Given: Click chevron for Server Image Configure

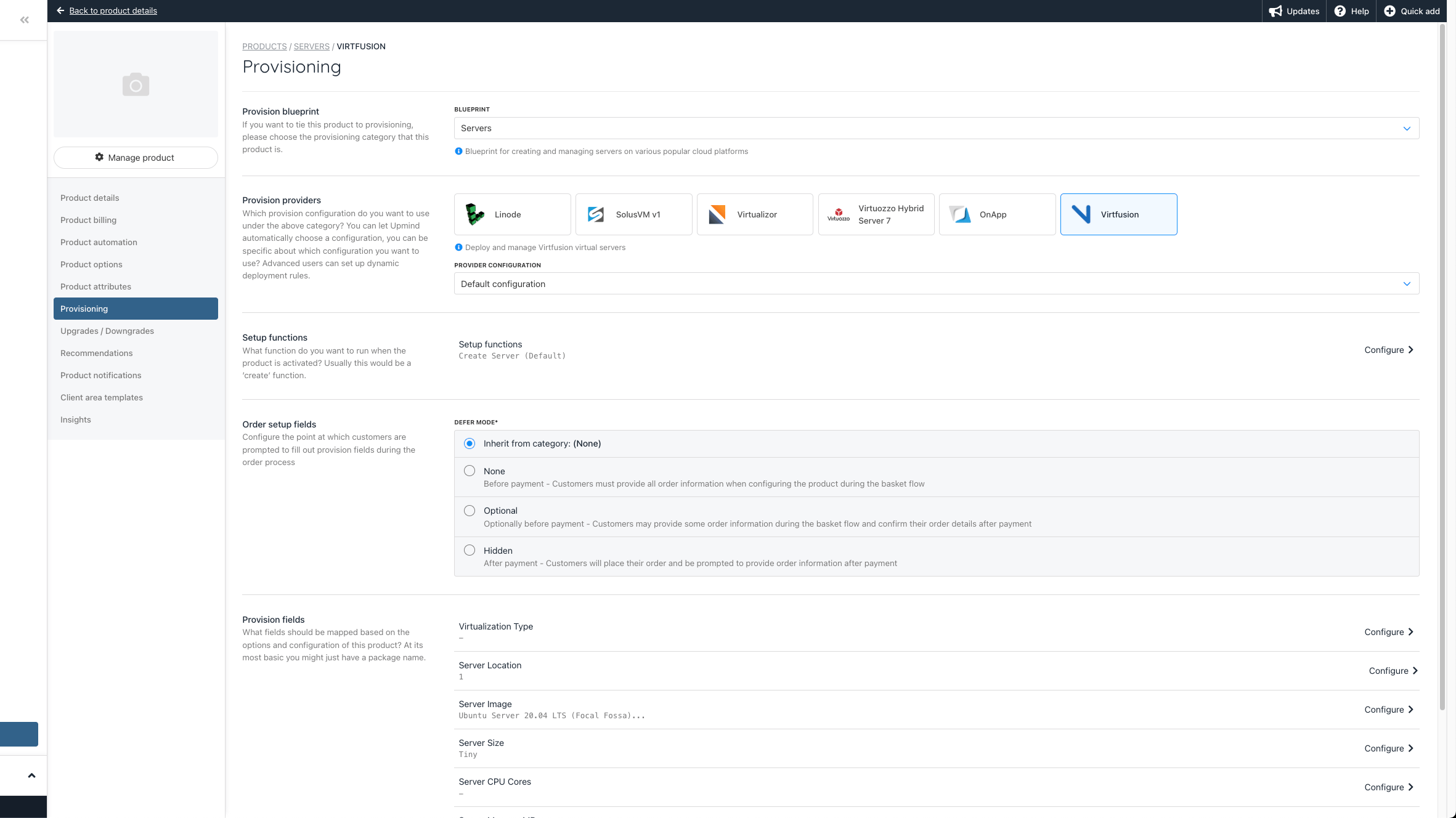Looking at the screenshot, I should [x=1411, y=710].
